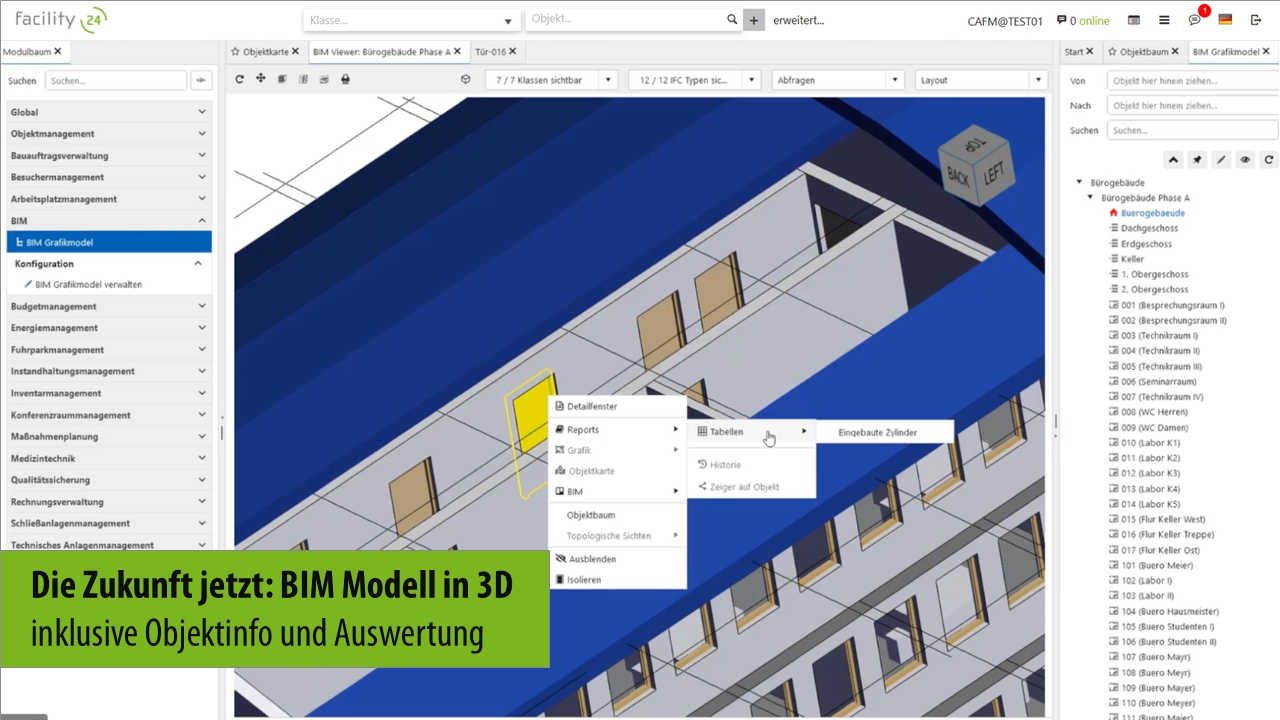1280x720 pixels.
Task: Select Objektbaum in the context menu
Action: [617, 515]
